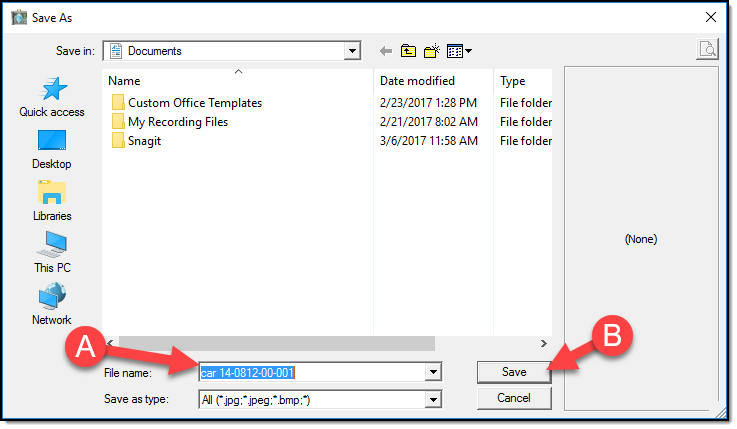Open Quick access in sidebar
The height and width of the screenshot is (429, 737).
tap(52, 97)
